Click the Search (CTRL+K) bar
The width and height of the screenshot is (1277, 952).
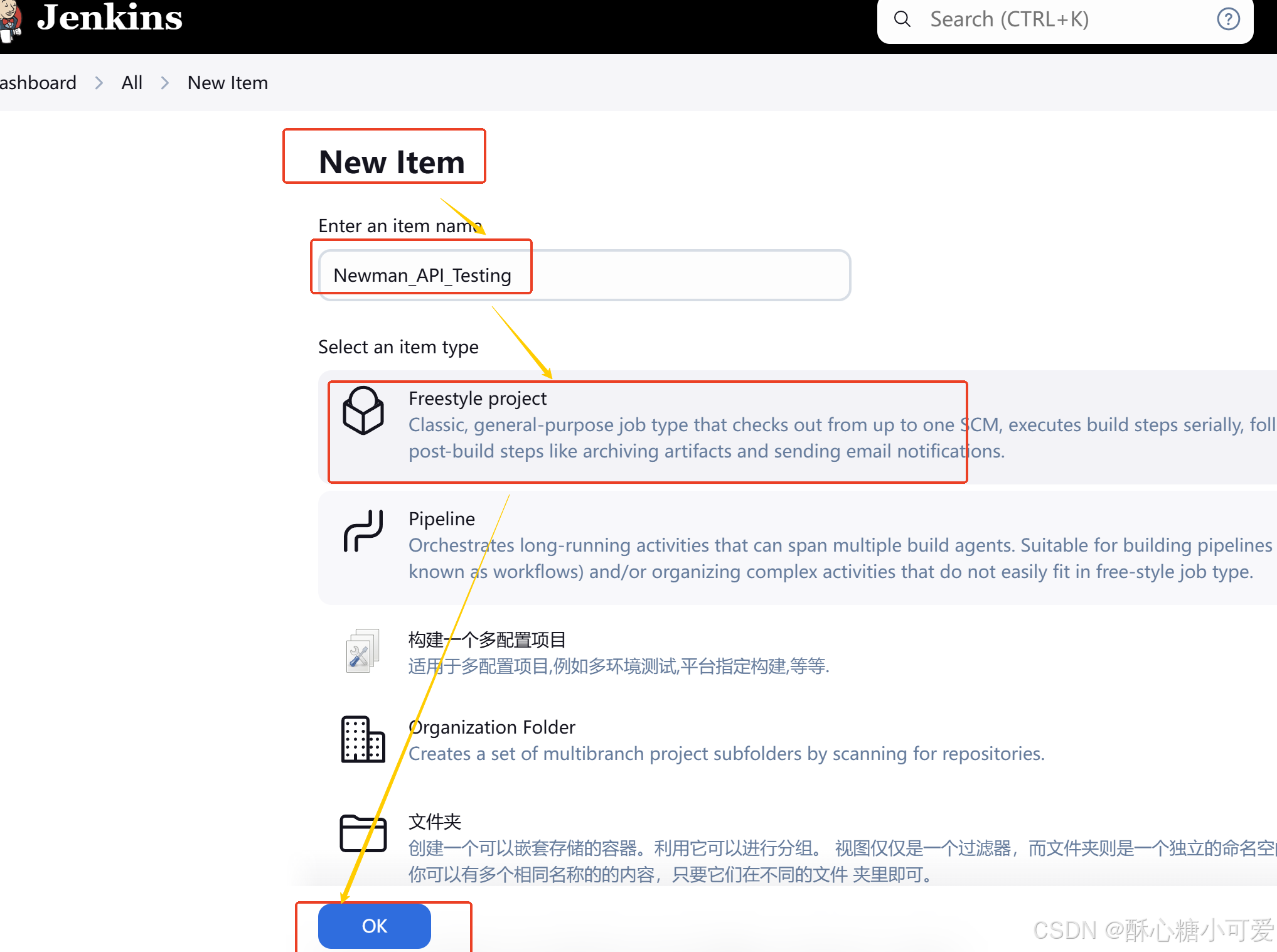pyautogui.click(x=1035, y=19)
